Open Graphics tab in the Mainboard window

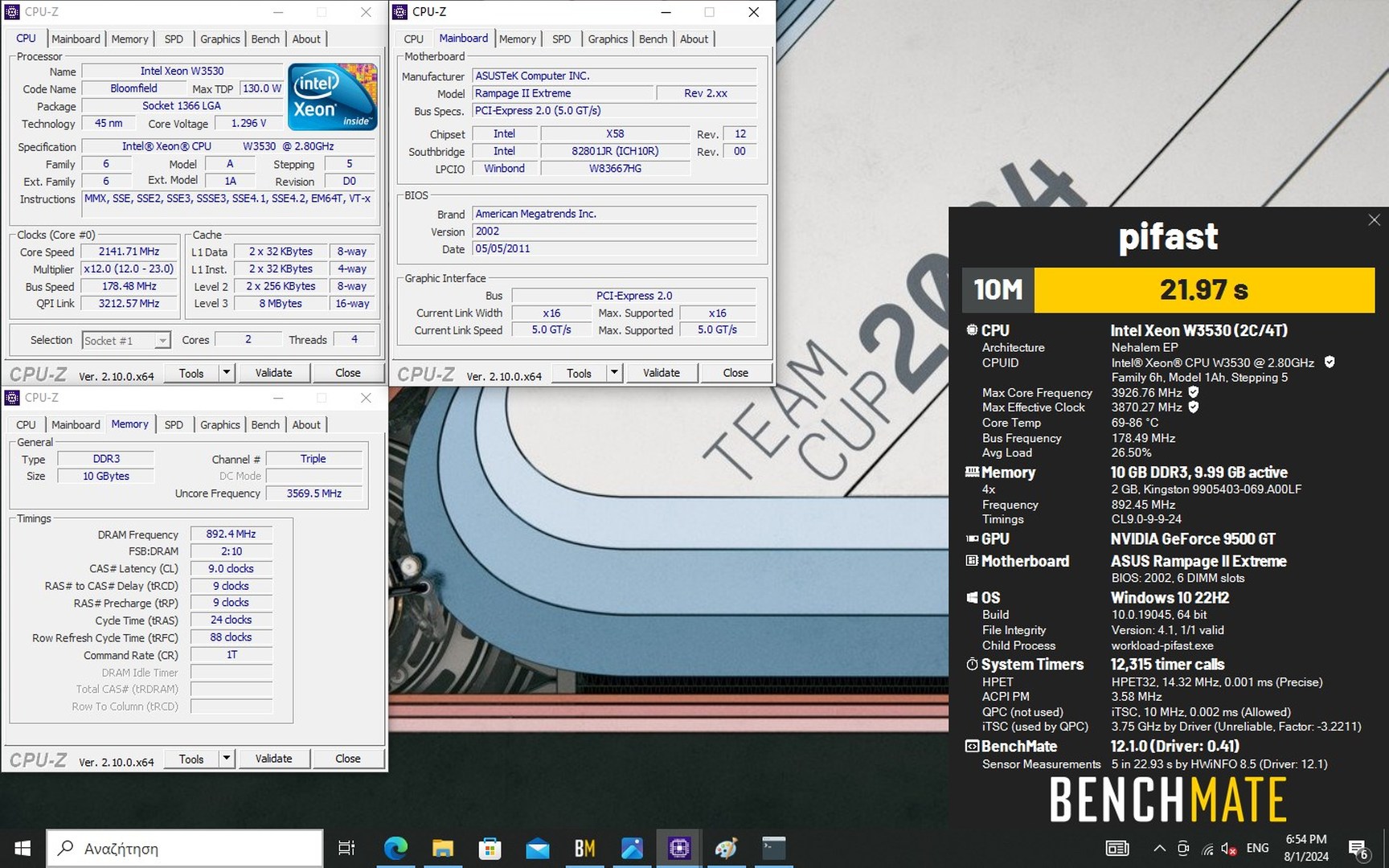608,39
